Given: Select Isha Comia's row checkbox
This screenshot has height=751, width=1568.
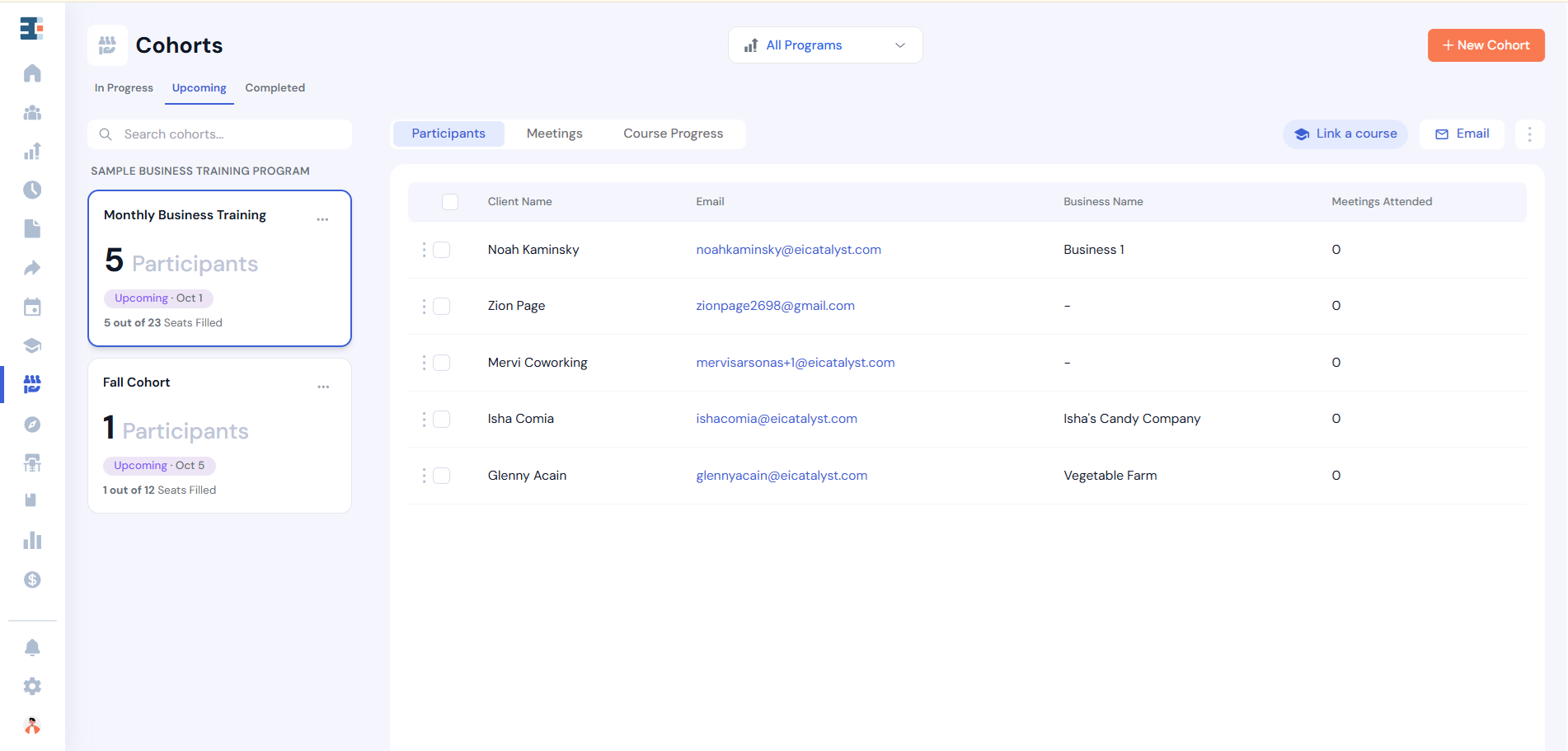Looking at the screenshot, I should pyautogui.click(x=442, y=419).
